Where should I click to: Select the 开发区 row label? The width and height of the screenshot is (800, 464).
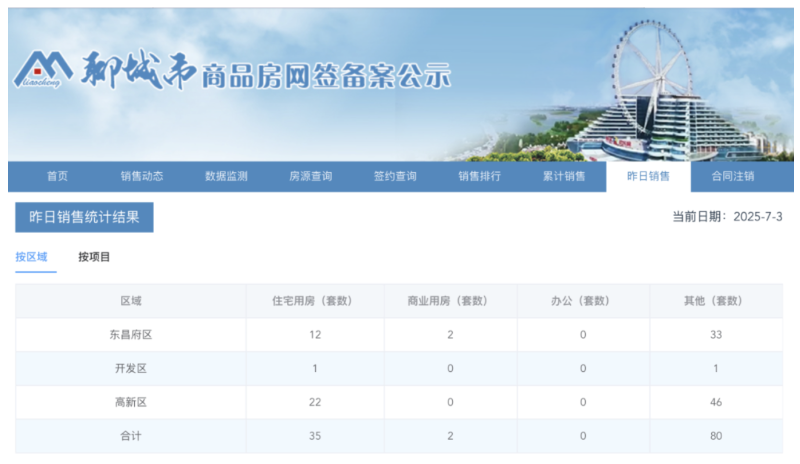[x=131, y=369]
